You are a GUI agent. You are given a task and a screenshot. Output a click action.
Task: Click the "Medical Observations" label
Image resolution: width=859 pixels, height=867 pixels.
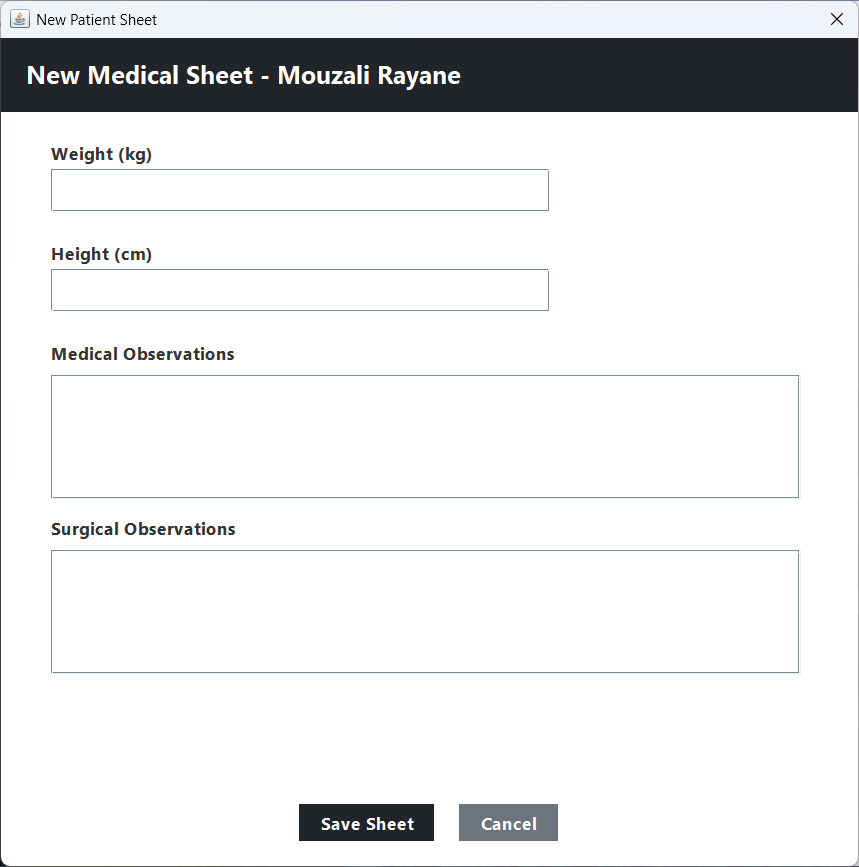(142, 354)
